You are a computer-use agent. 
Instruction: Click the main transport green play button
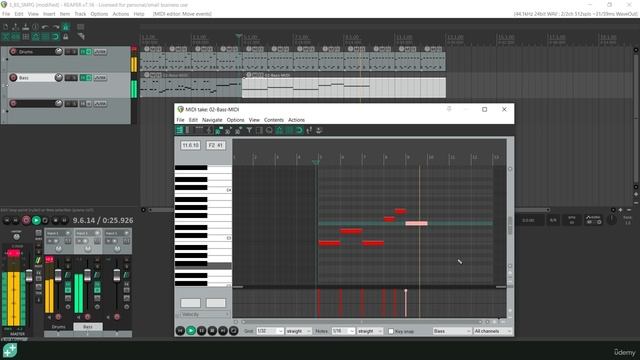[36, 220]
